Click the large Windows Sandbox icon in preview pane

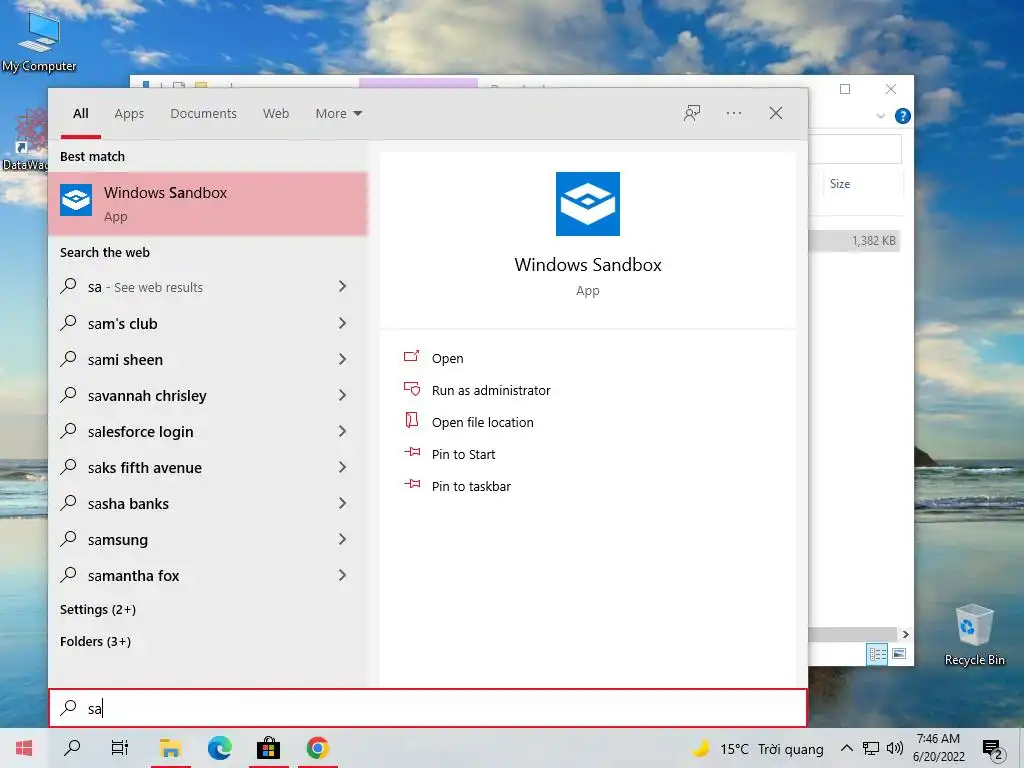point(588,204)
